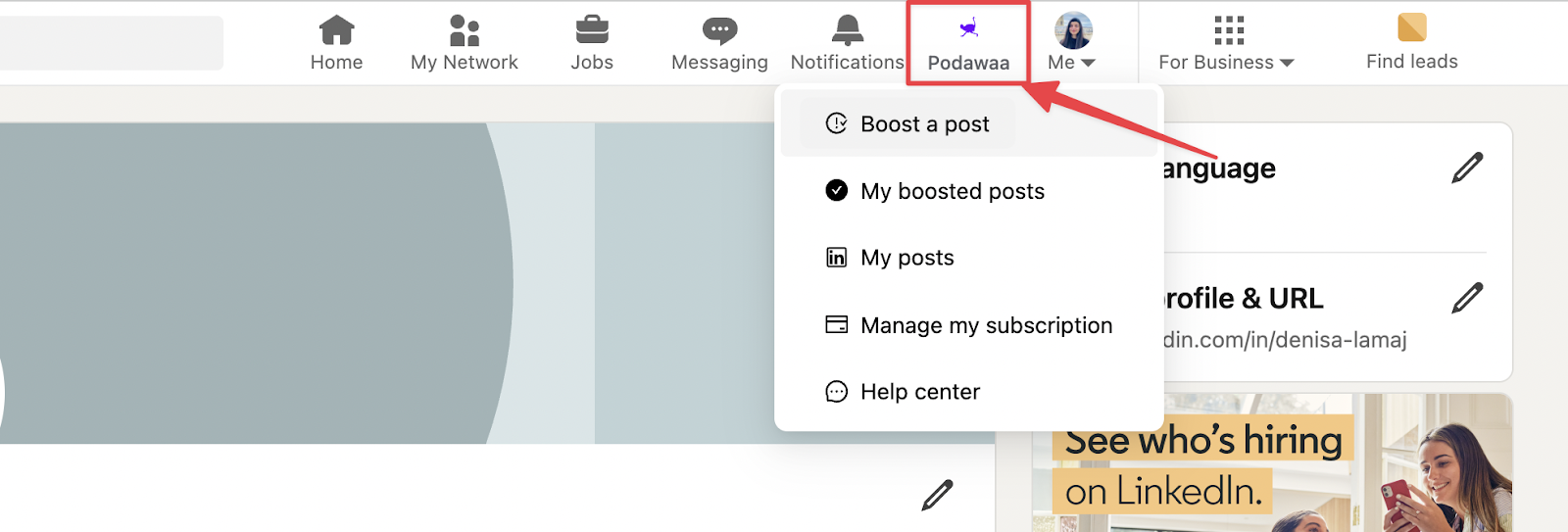Open the For Business grid icon
The width and height of the screenshot is (1568, 532).
[x=1229, y=30]
